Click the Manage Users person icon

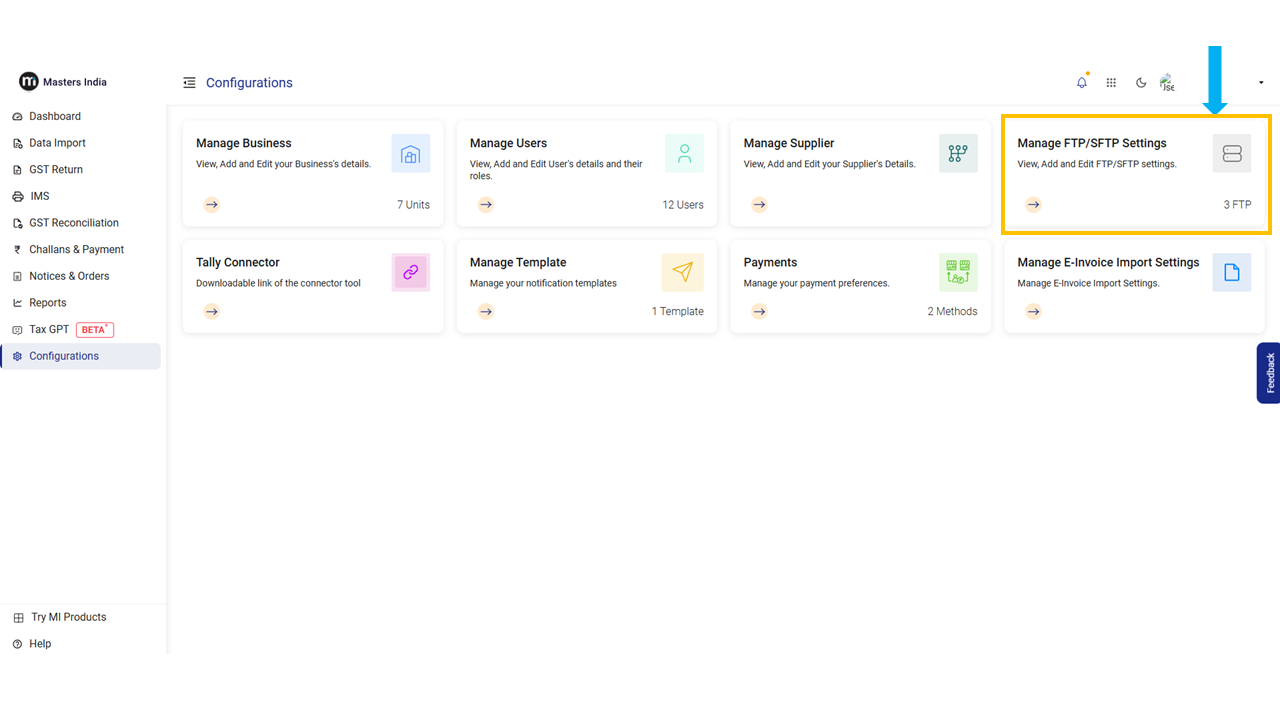(684, 154)
